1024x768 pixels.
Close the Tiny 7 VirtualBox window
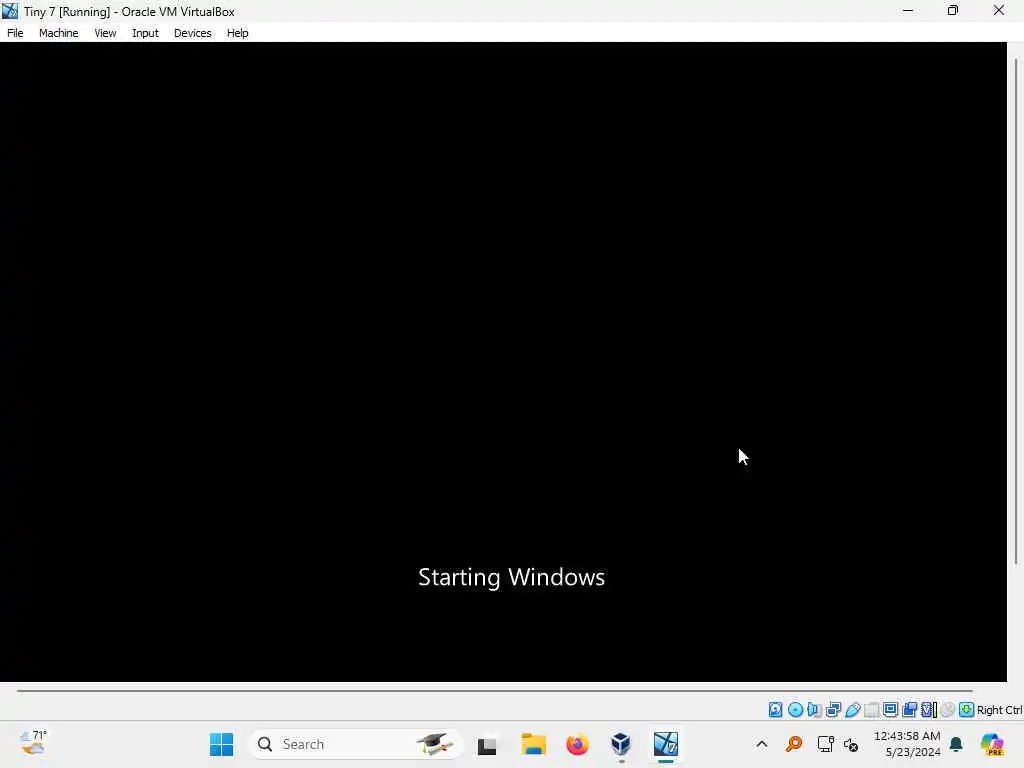[x=999, y=10]
